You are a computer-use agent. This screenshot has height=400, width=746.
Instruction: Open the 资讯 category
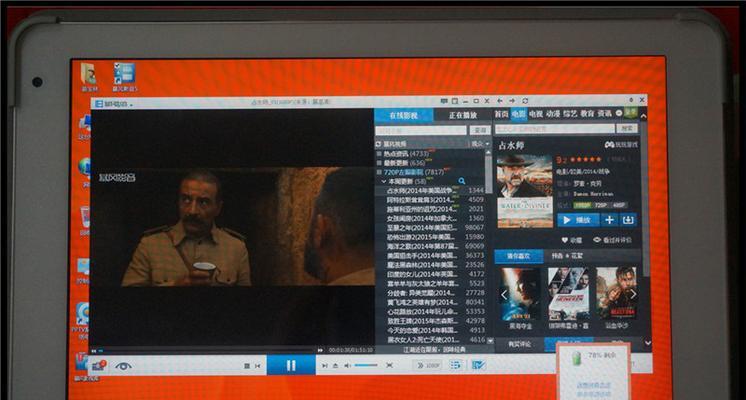point(604,114)
